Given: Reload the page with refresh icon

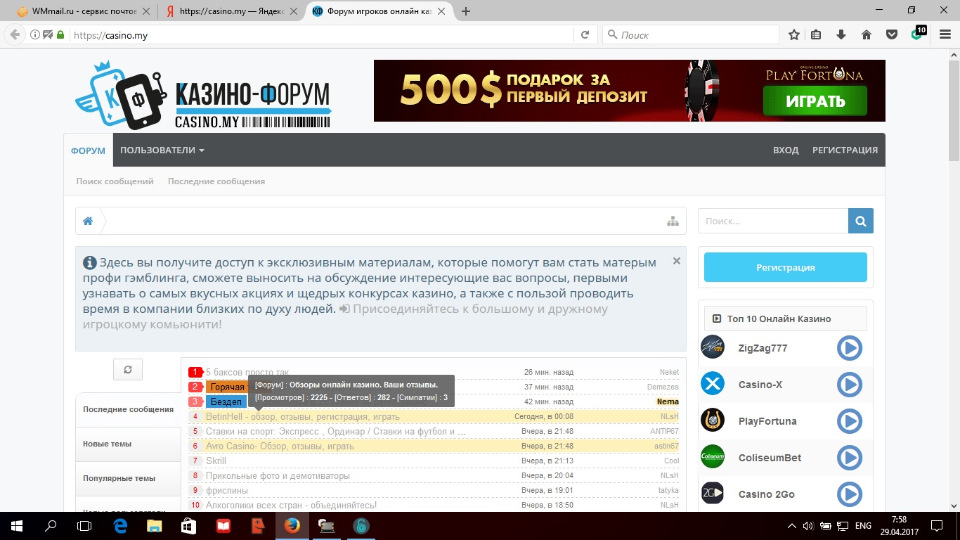Looking at the screenshot, I should click(x=585, y=35).
